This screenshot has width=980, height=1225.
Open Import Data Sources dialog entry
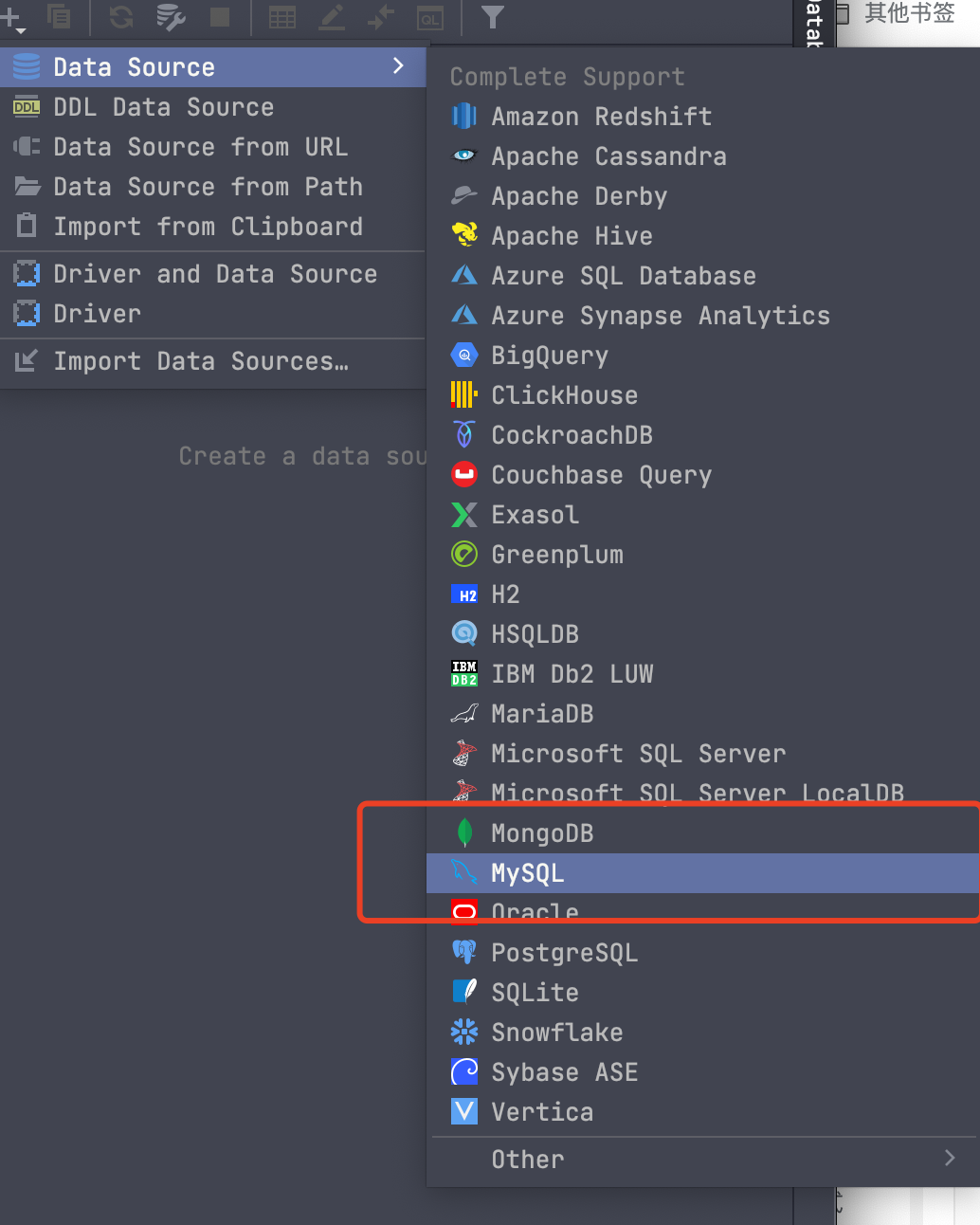213,361
